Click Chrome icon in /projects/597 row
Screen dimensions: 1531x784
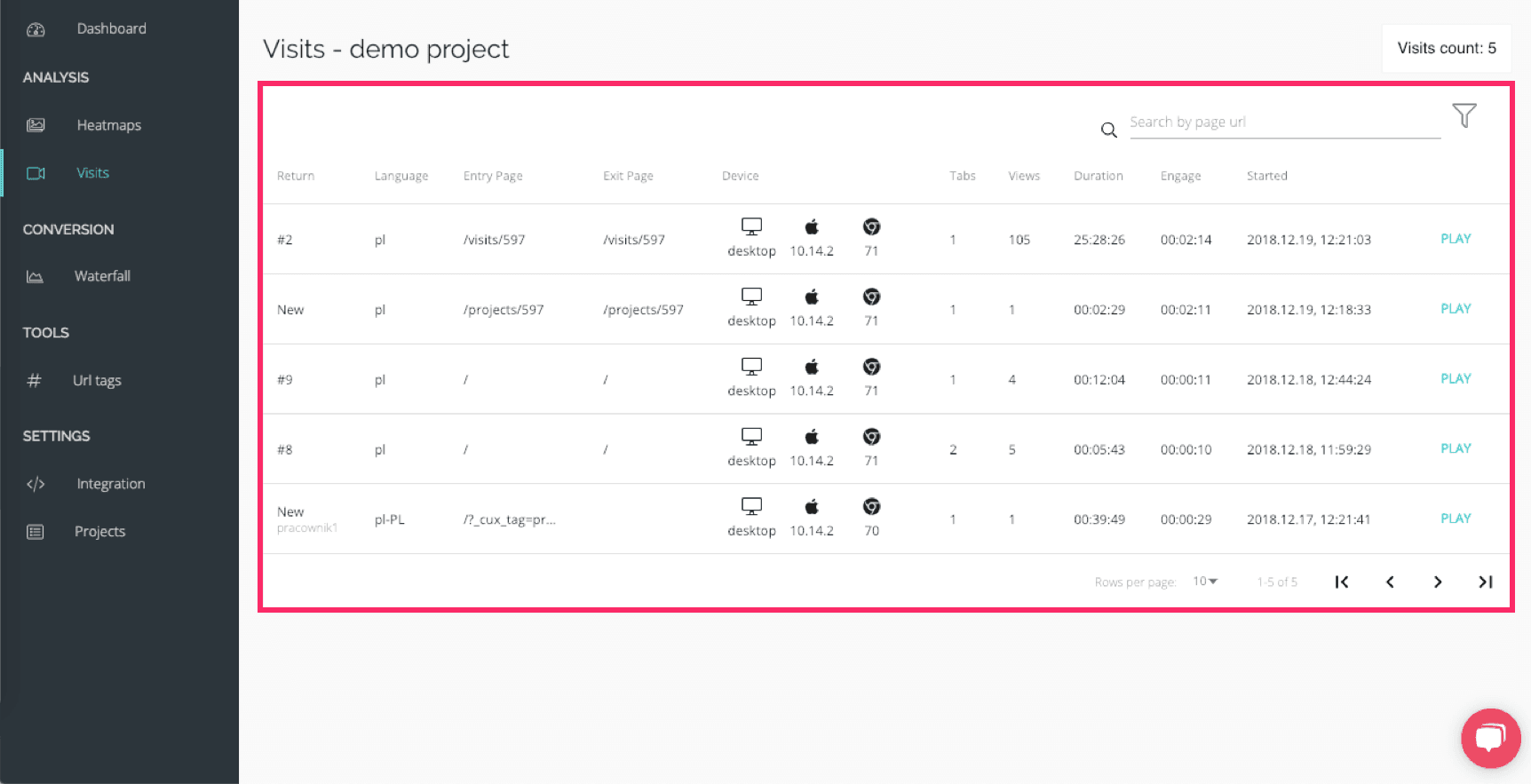coord(872,297)
